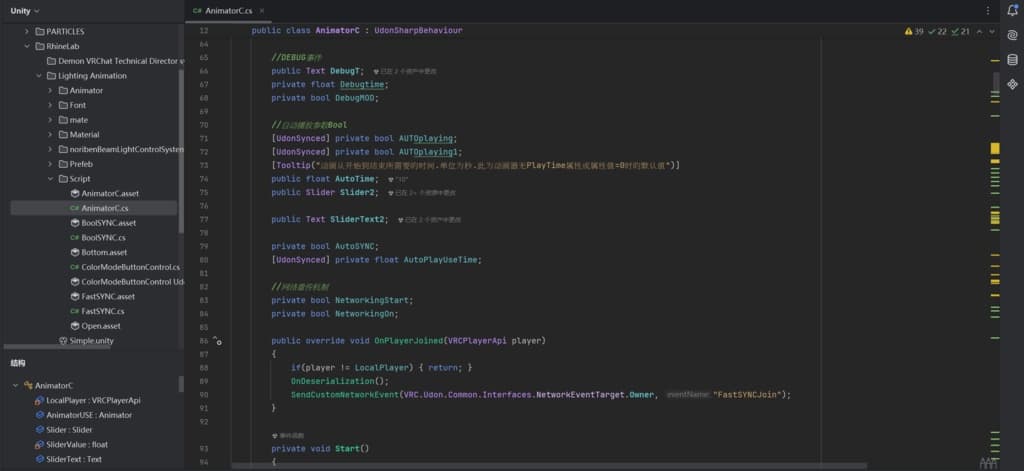Go to previous highlighted problem arrow
Viewport: 1024px width, 471px height.
(x=979, y=31)
